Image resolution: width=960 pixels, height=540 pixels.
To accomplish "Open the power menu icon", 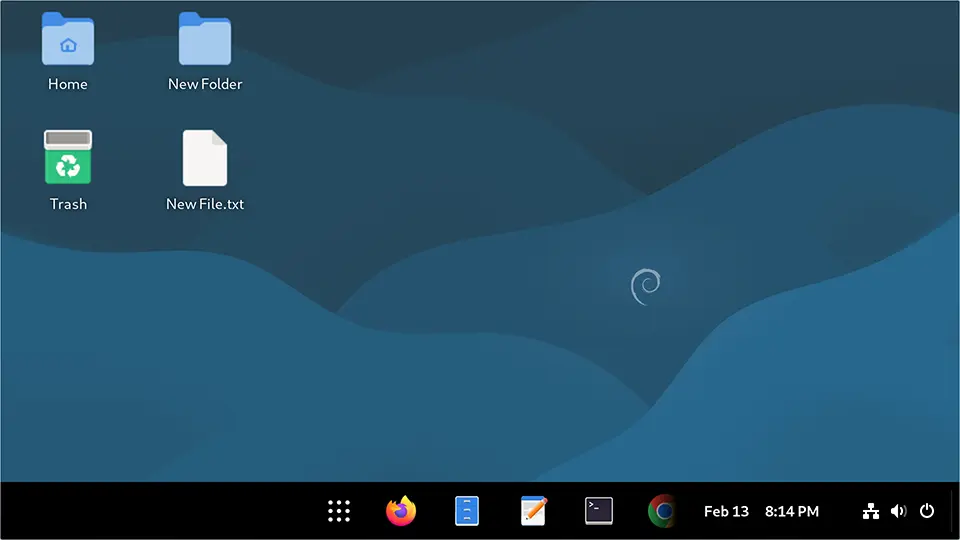I will [x=927, y=511].
